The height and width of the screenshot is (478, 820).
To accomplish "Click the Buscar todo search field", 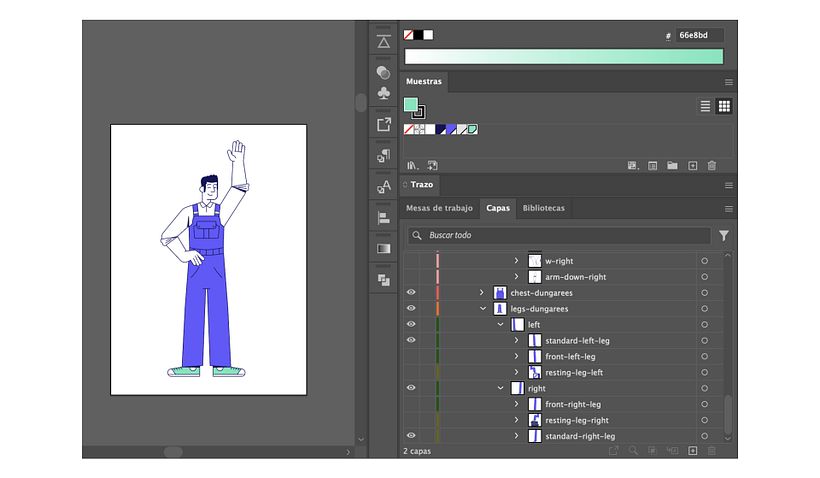I will point(559,235).
